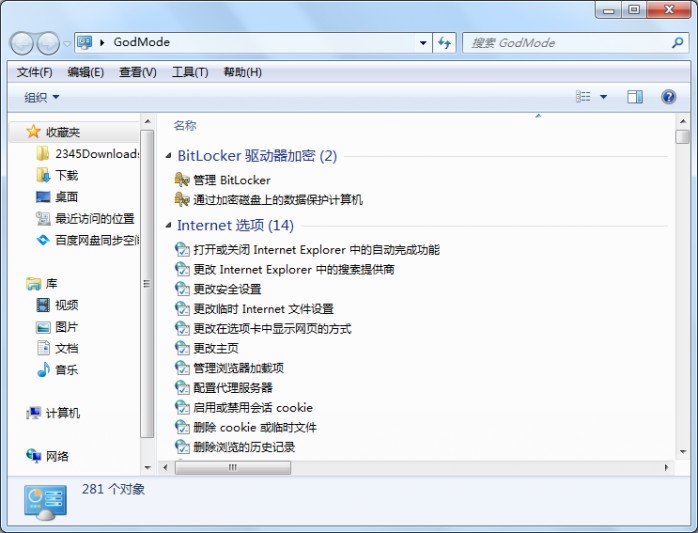This screenshot has width=698, height=533.
Task: Click navigation pane scroll-up arrow
Action: [x=147, y=121]
